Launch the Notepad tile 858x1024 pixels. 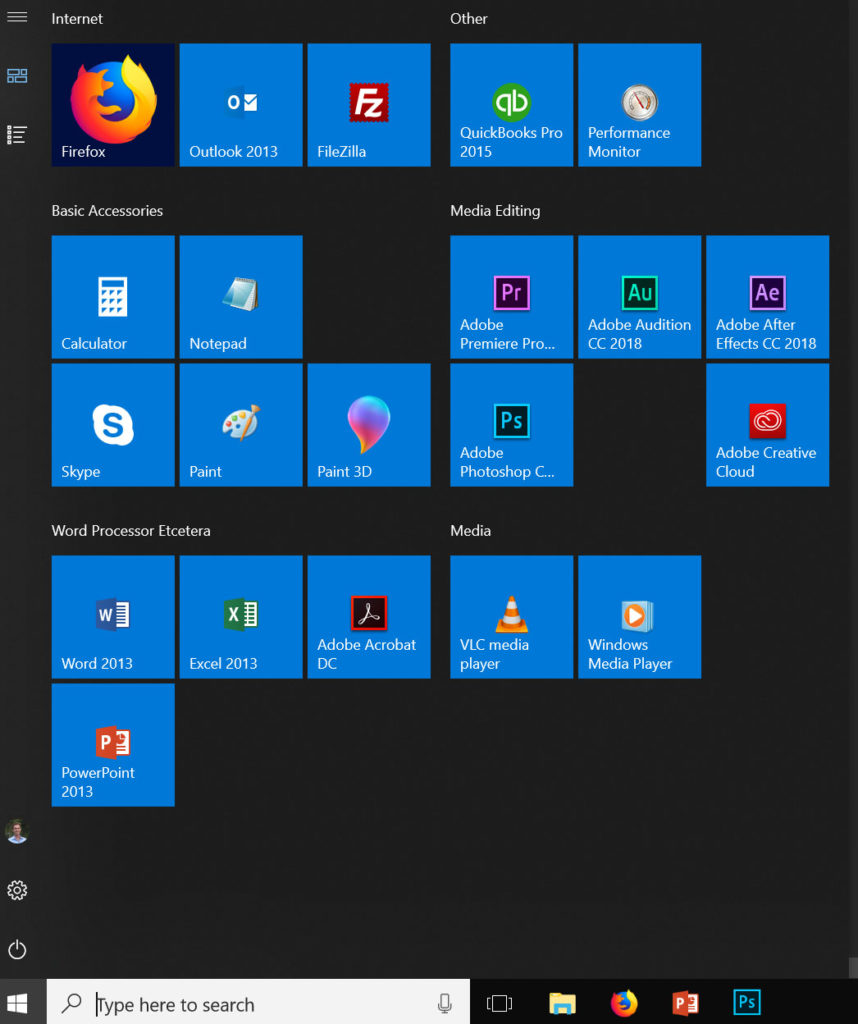click(x=241, y=297)
